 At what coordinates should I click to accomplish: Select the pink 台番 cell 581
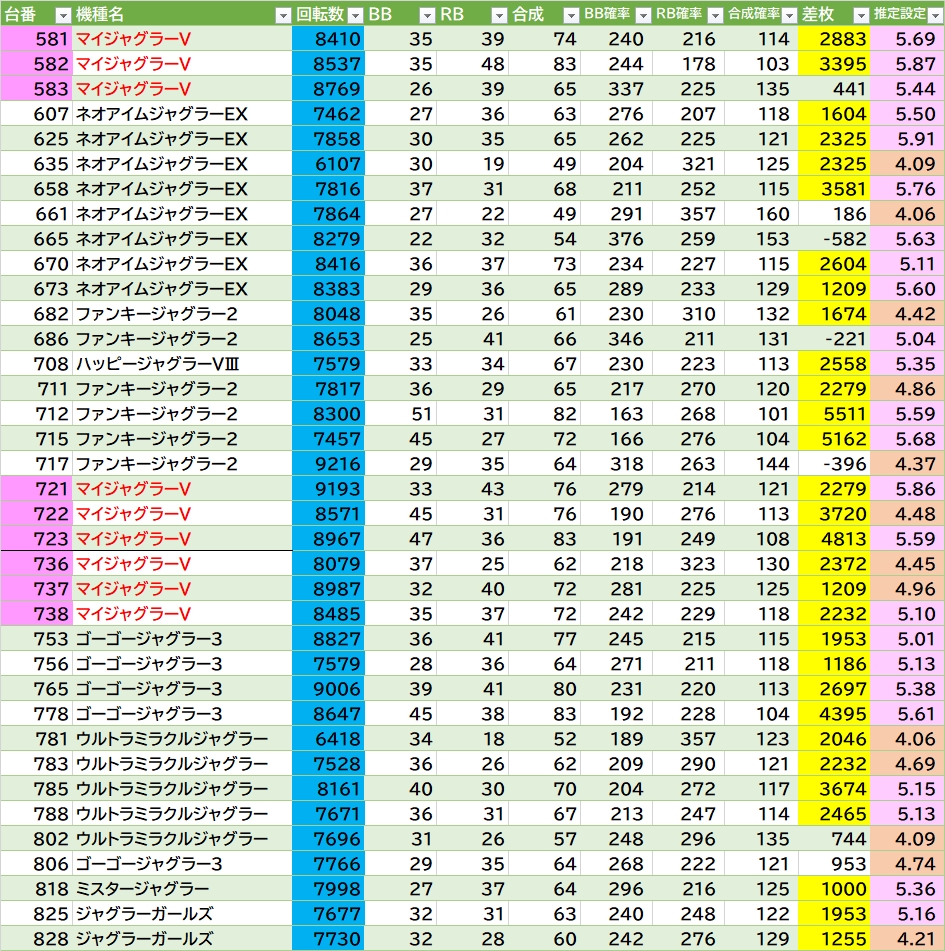pyautogui.click(x=36, y=40)
